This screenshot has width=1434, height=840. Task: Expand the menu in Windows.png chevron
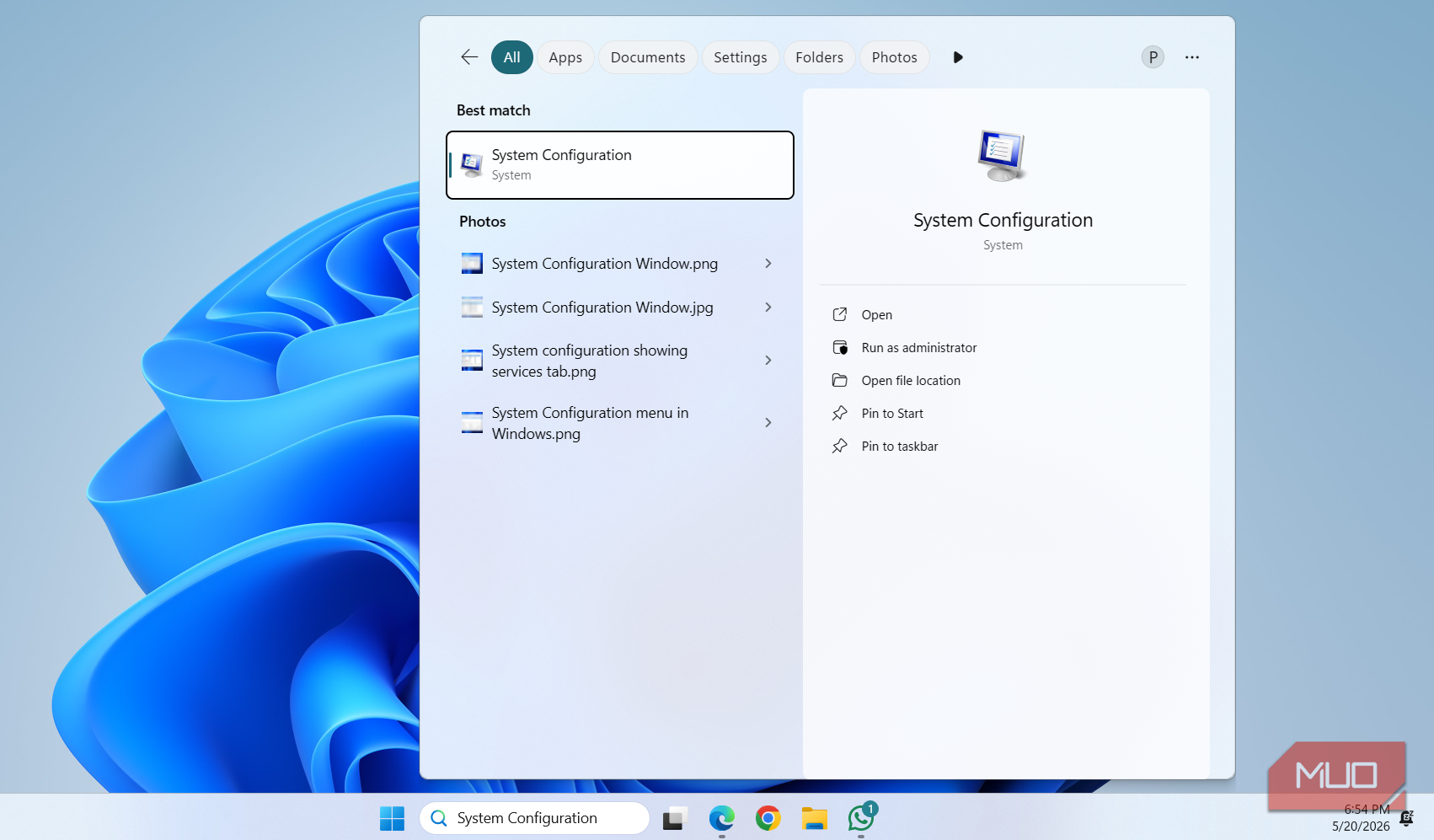(x=768, y=423)
